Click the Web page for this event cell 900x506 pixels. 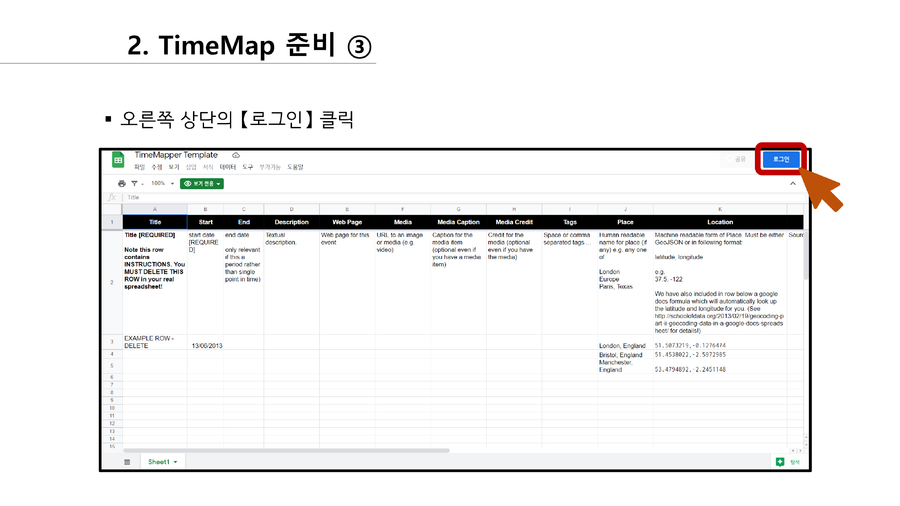click(347, 282)
